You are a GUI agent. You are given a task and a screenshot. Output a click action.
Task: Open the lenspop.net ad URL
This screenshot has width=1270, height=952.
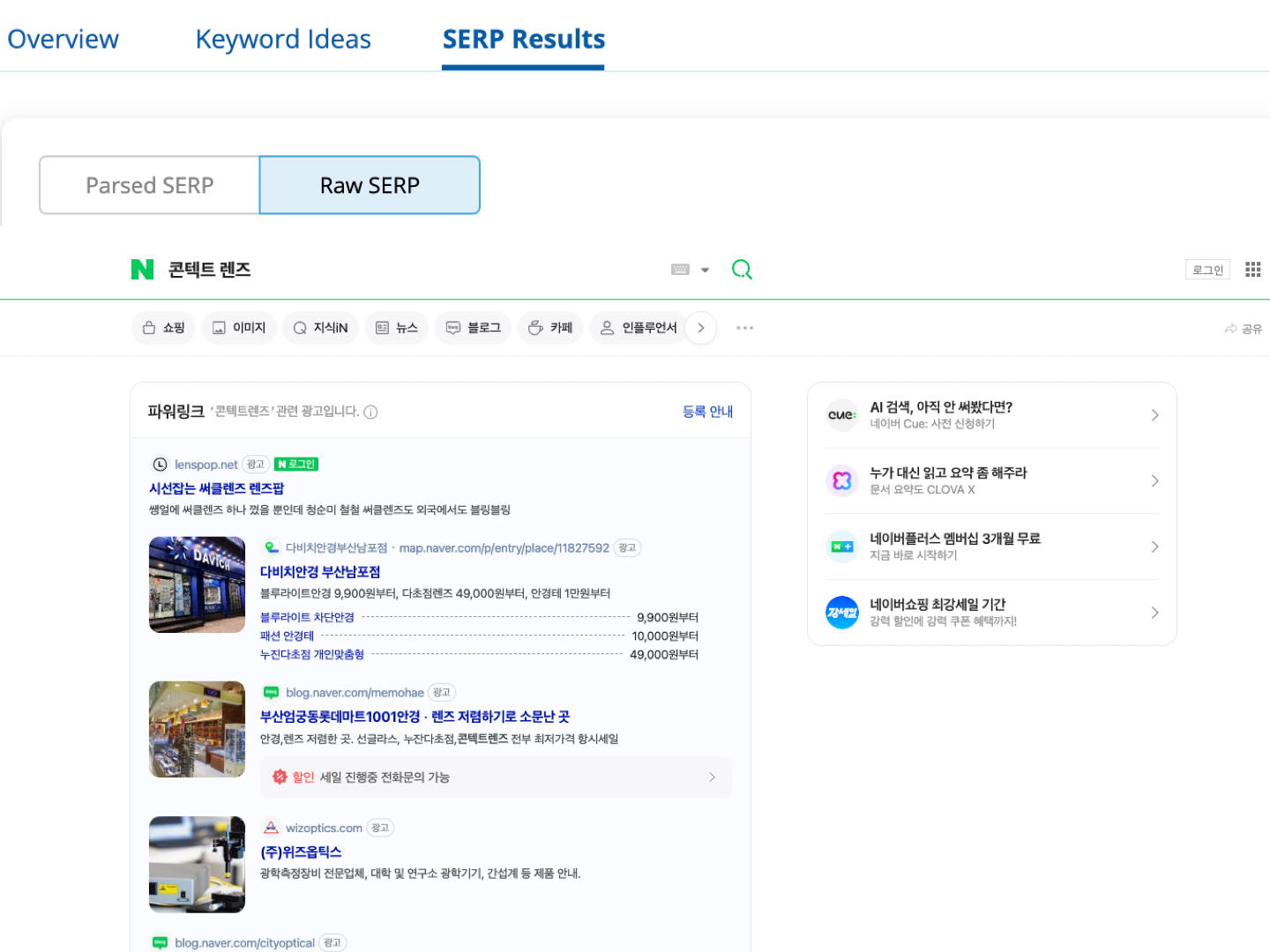(x=206, y=465)
